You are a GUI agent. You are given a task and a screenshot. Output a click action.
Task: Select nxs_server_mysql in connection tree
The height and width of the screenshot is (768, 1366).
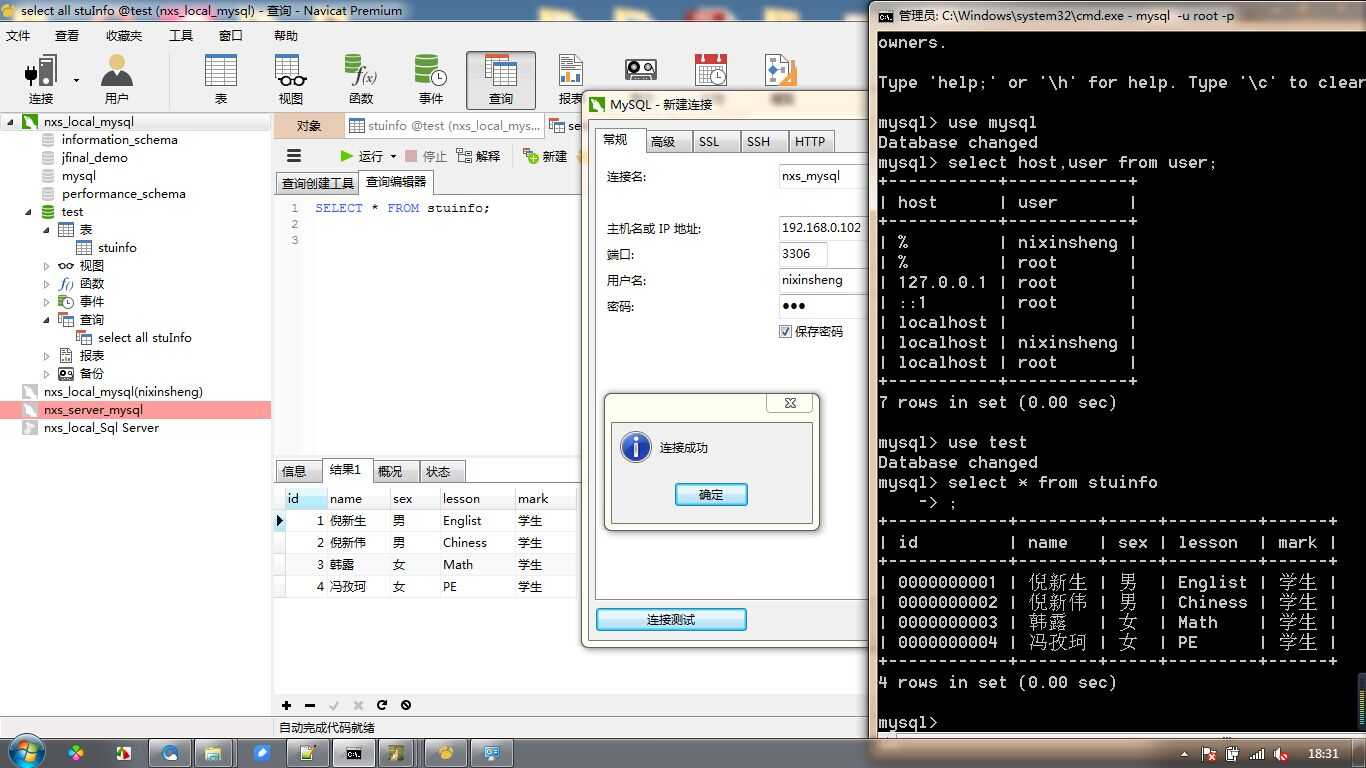click(x=93, y=410)
